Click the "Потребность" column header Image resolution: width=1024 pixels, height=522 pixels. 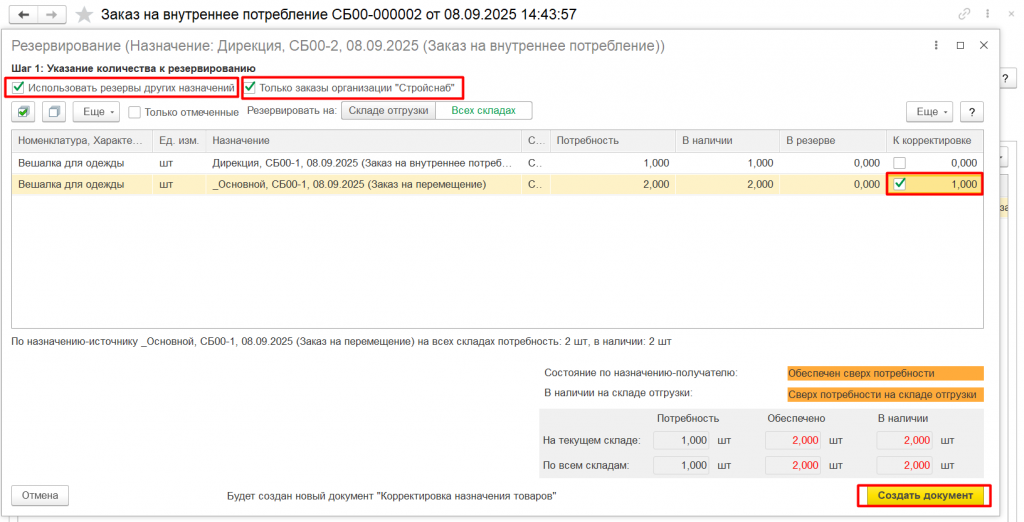(x=613, y=140)
